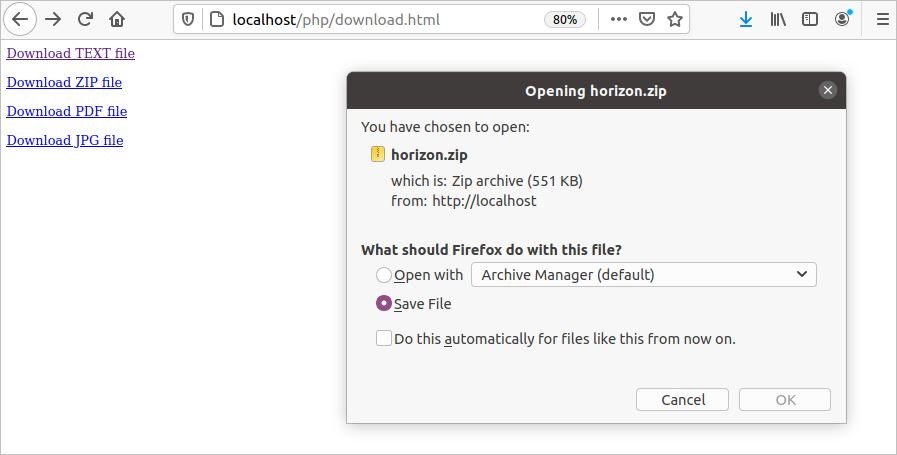Save to Pocket icon in address bar

tap(647, 19)
